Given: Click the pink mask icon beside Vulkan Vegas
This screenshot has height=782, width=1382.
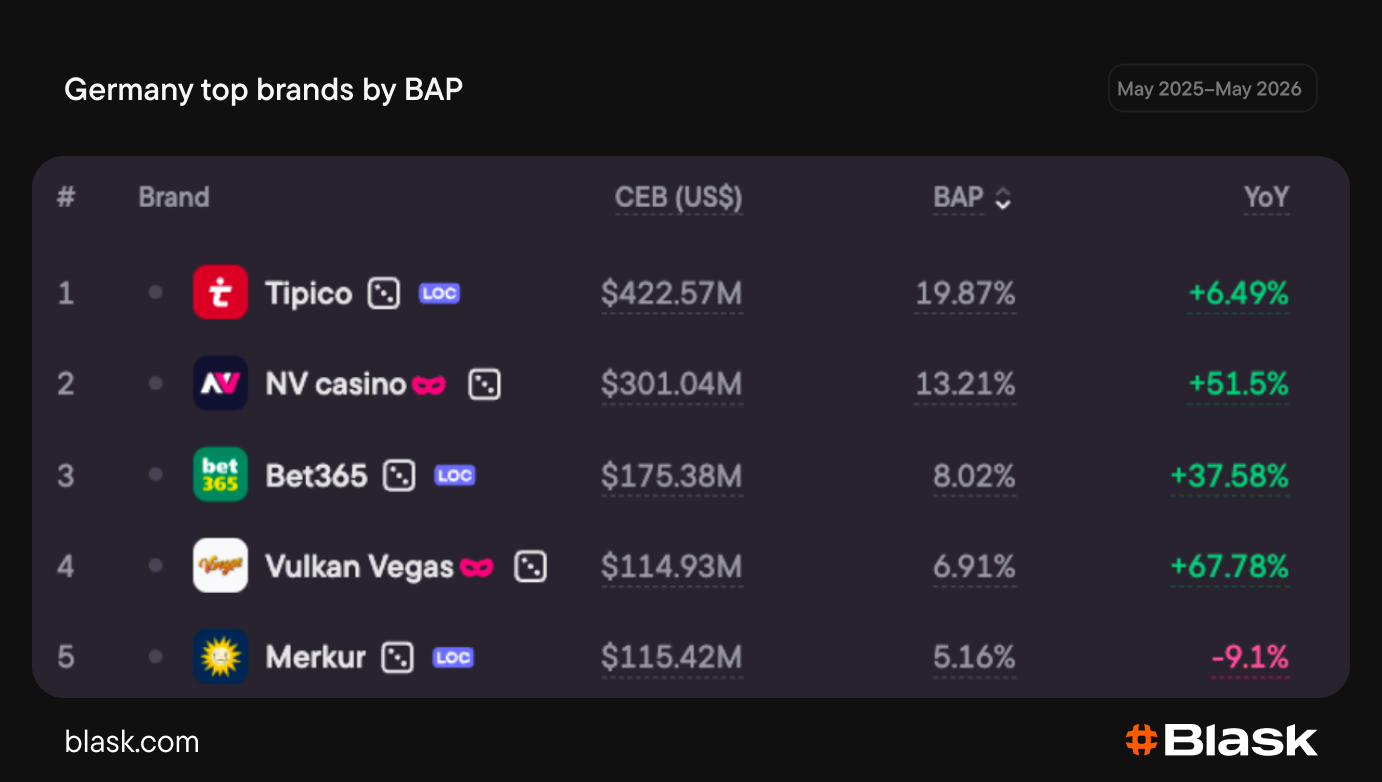Looking at the screenshot, I should click(477, 568).
